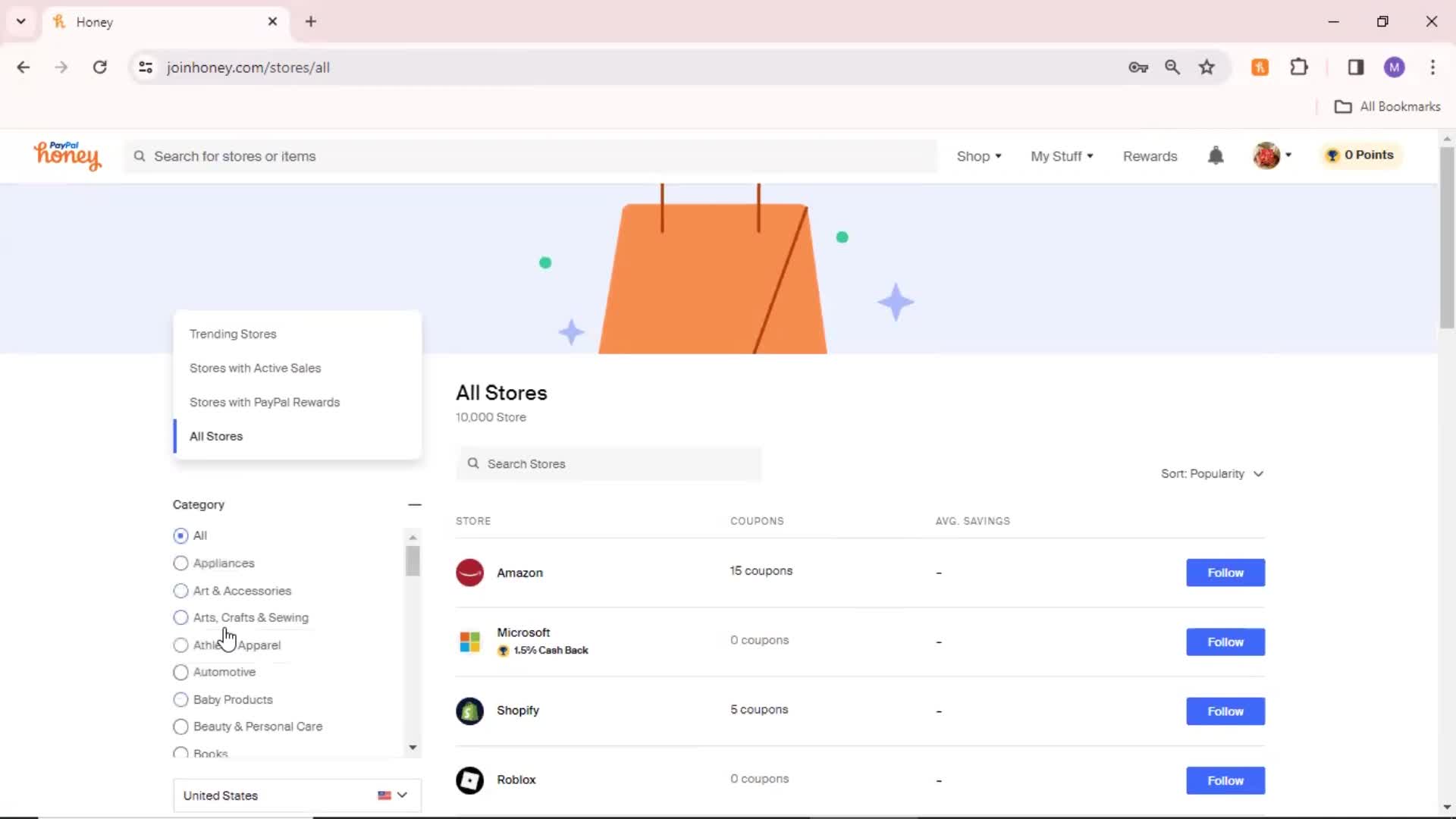Click the password key icon in address bar
The height and width of the screenshot is (819, 1456).
1138,67
